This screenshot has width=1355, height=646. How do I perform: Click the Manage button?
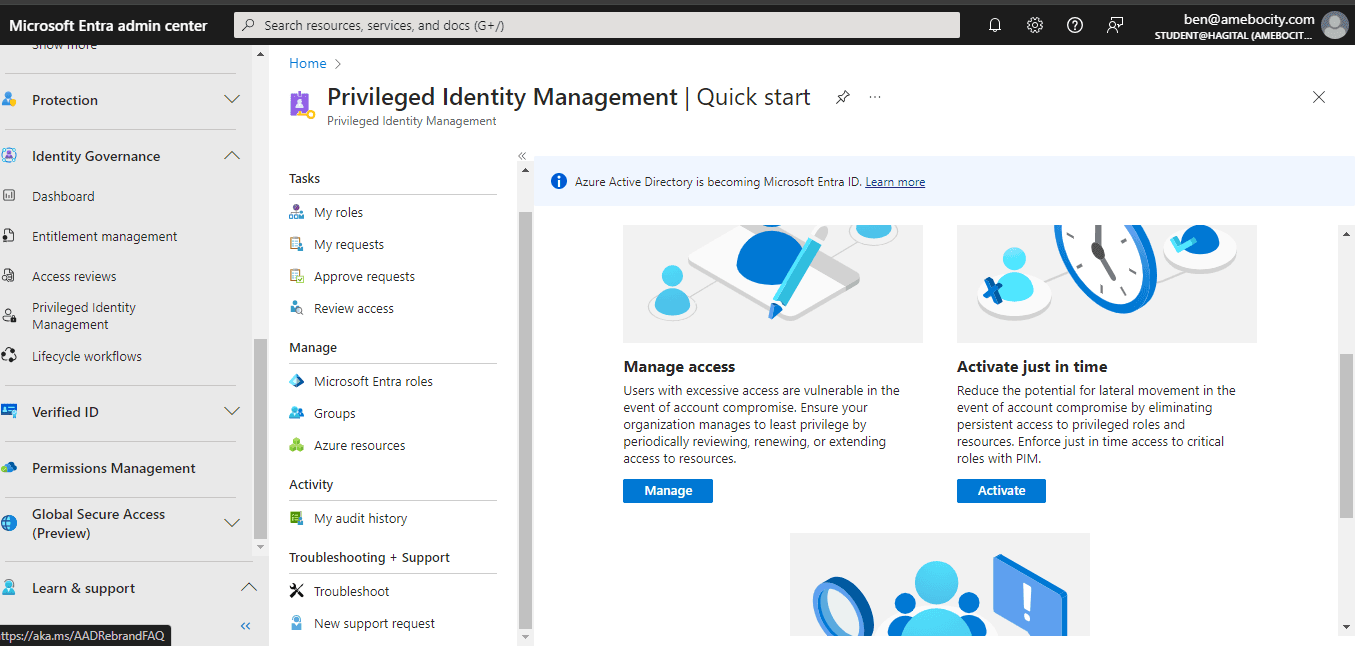coord(668,491)
